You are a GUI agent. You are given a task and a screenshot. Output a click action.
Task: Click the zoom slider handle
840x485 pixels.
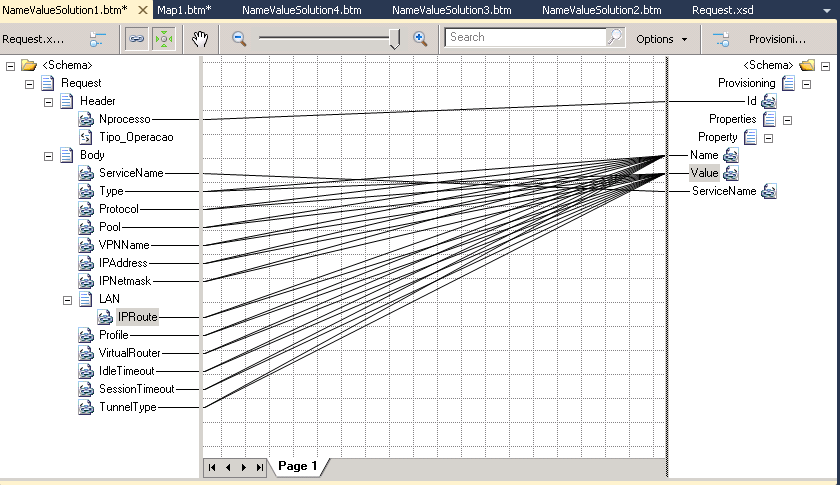[394, 39]
